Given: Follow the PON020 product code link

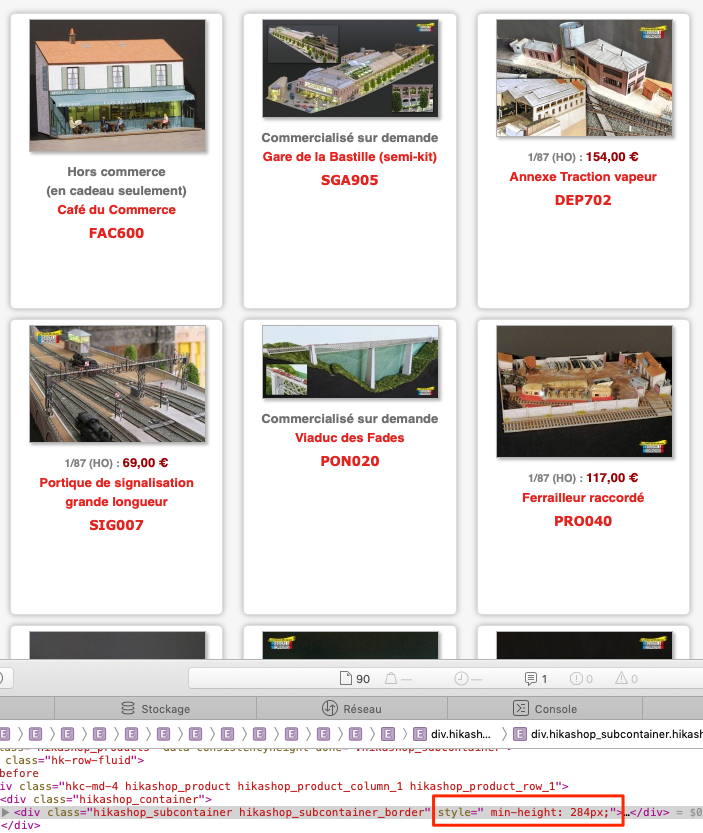Looking at the screenshot, I should coord(350,461).
